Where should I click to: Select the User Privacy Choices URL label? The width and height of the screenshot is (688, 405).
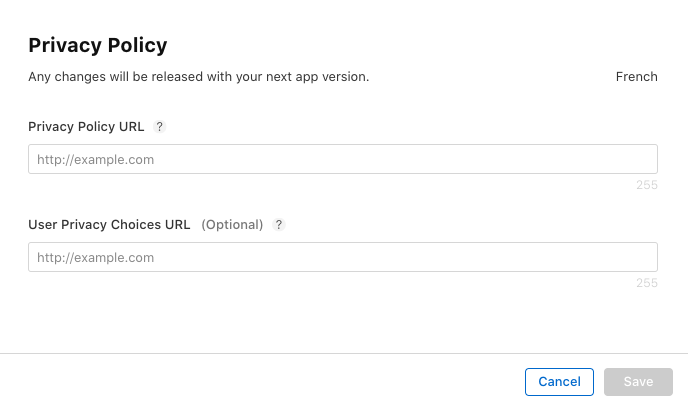click(x=109, y=225)
